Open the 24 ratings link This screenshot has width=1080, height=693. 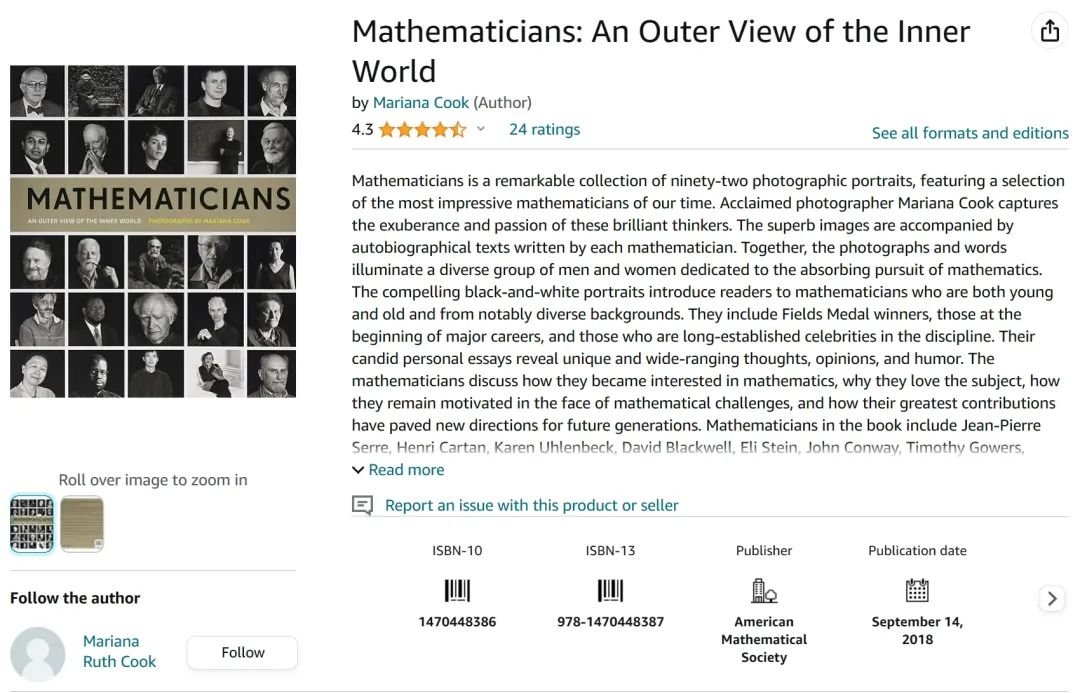coord(544,130)
